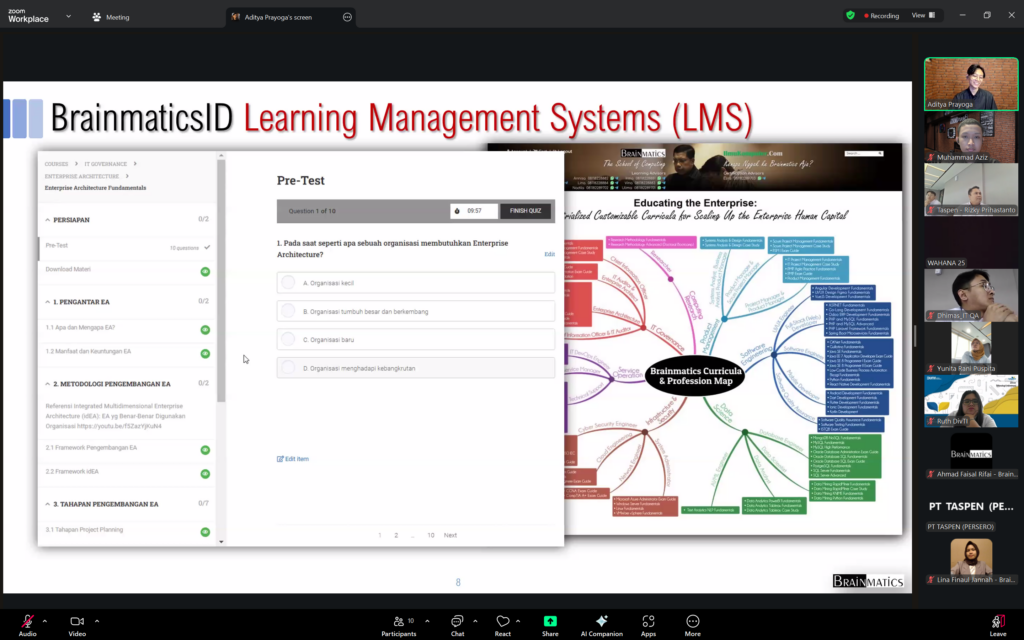Image resolution: width=1024 pixels, height=640 pixels.
Task: Unmute the microphone with the Audio icon
Action: (x=27, y=621)
